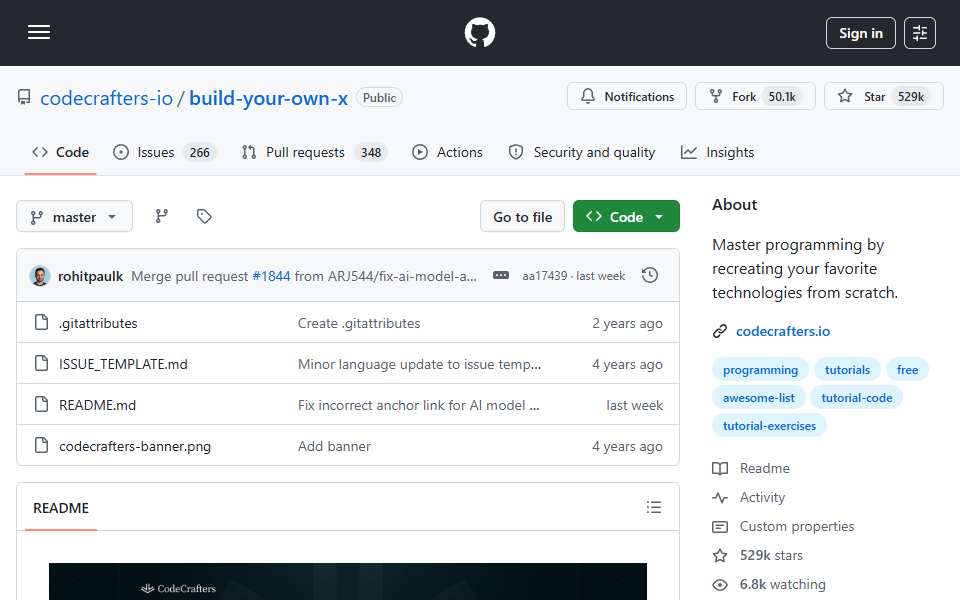The image size is (960, 600).
Task: Open the README outline list icon
Action: point(653,507)
